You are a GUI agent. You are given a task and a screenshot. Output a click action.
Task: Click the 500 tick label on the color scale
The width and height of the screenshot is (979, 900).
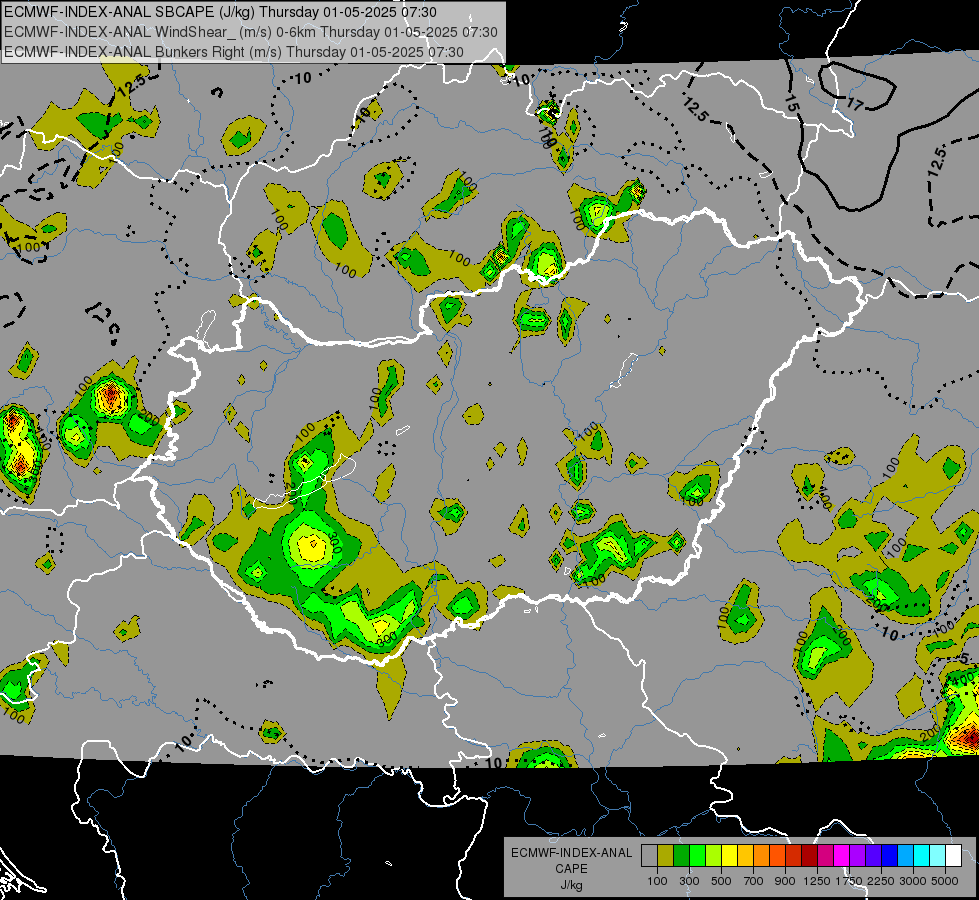coord(721,881)
